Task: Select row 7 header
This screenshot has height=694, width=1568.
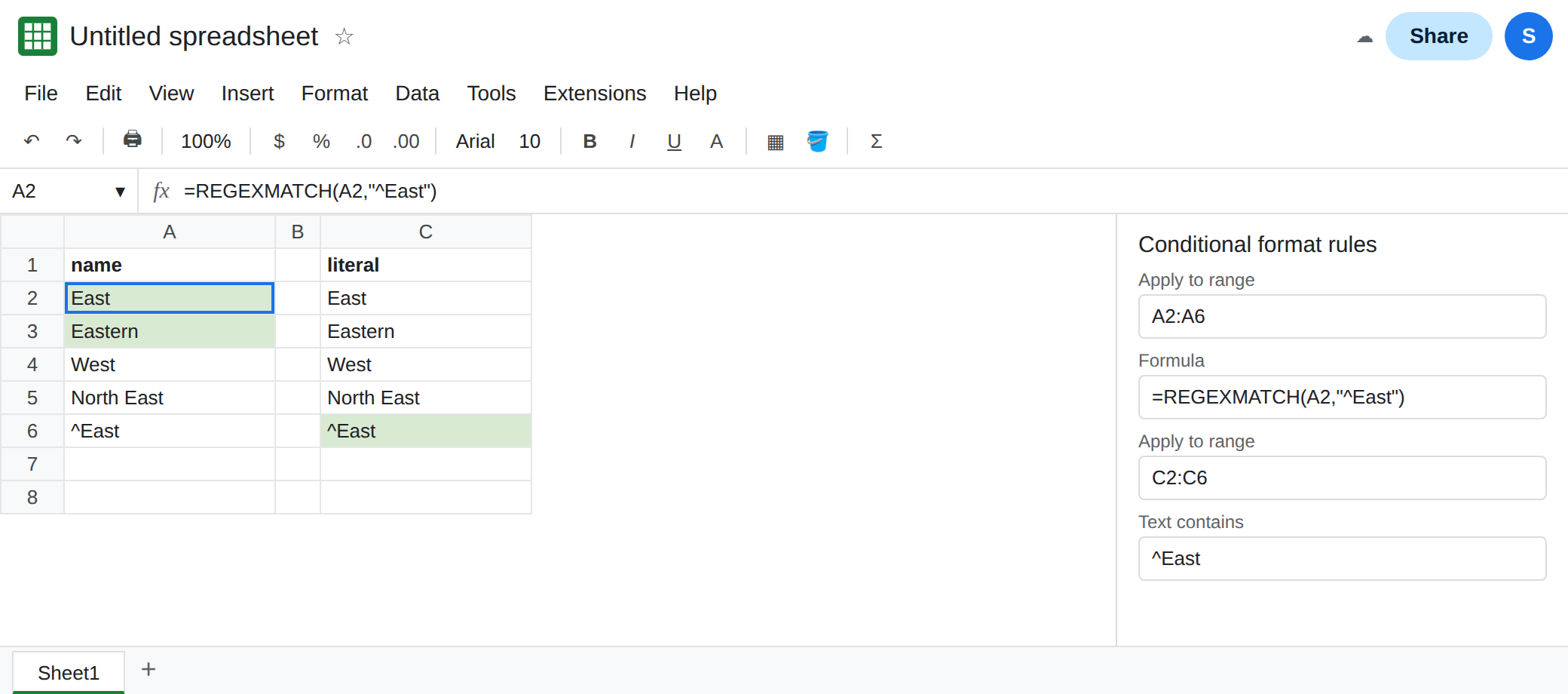Action: [x=32, y=464]
